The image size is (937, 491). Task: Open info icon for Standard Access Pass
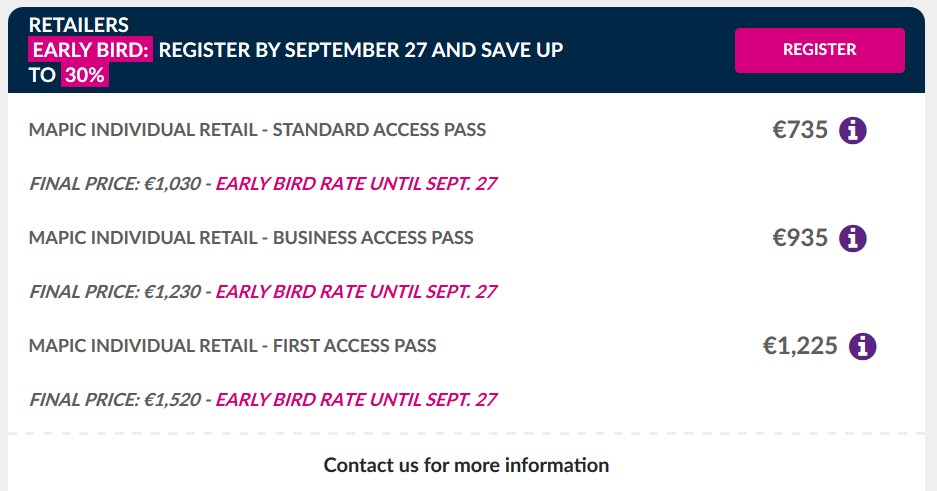[x=852, y=130]
